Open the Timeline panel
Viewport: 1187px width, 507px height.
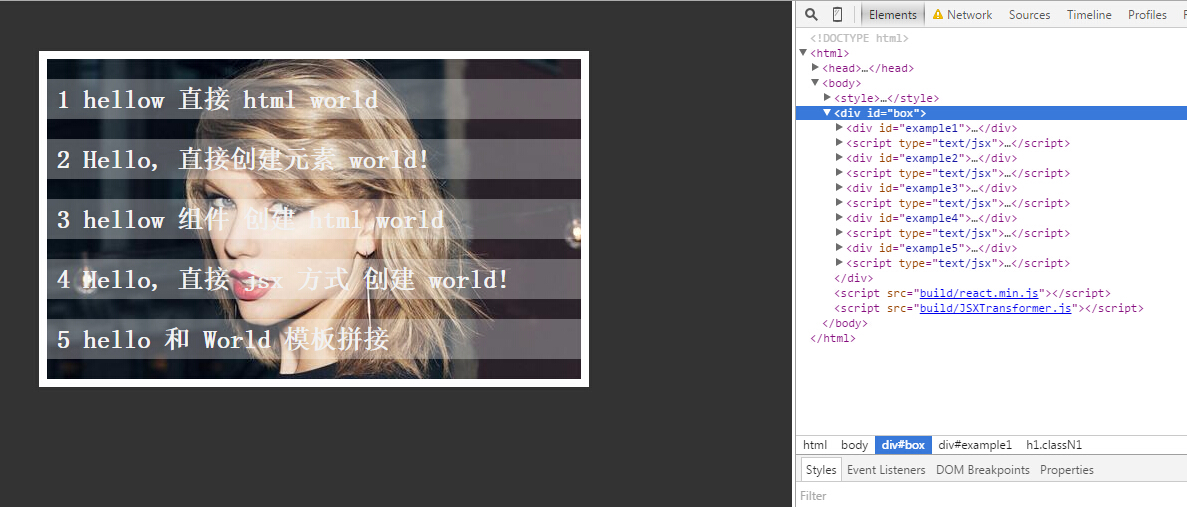point(1088,15)
